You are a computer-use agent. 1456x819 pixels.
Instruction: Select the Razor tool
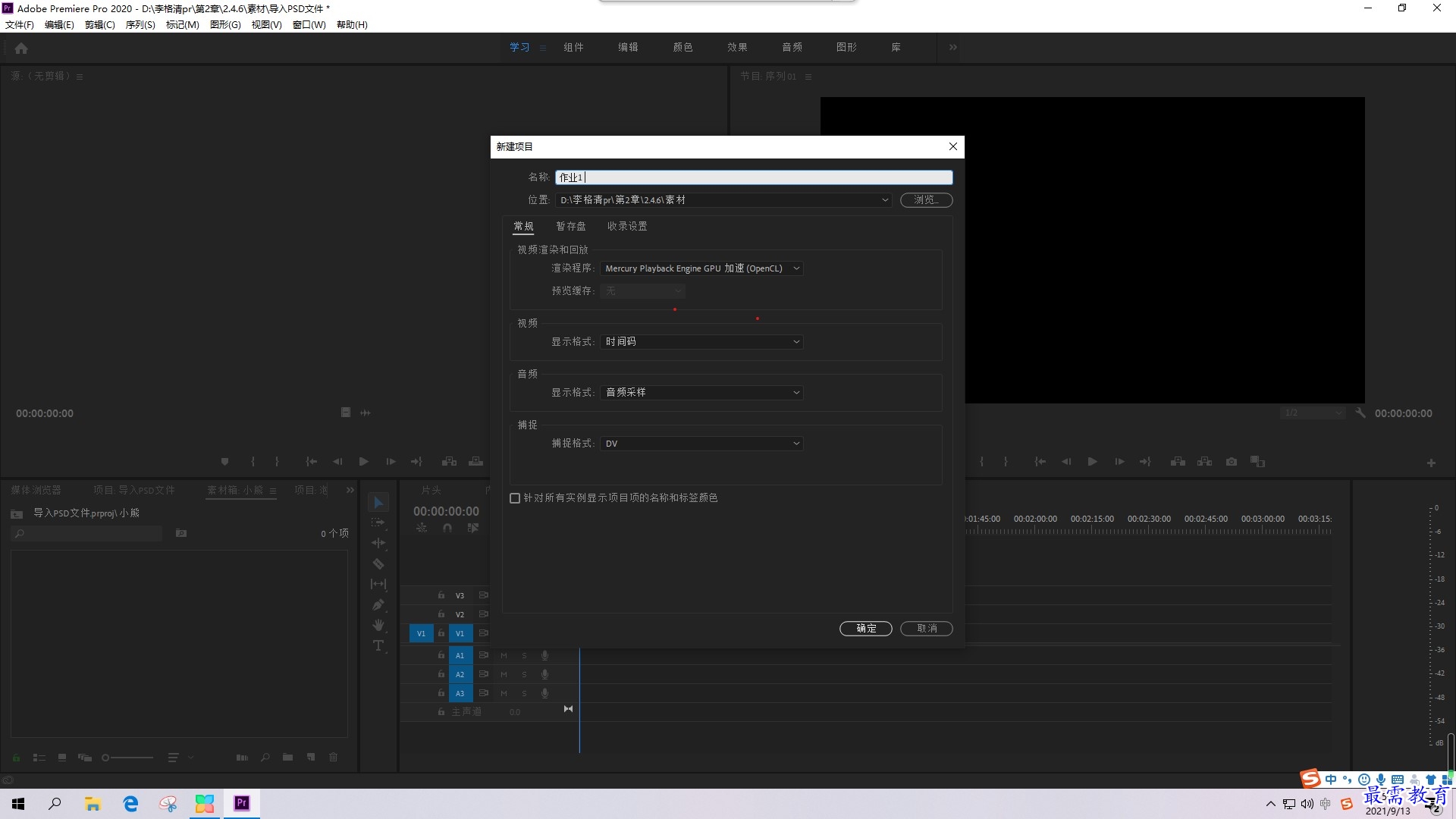pyautogui.click(x=378, y=563)
